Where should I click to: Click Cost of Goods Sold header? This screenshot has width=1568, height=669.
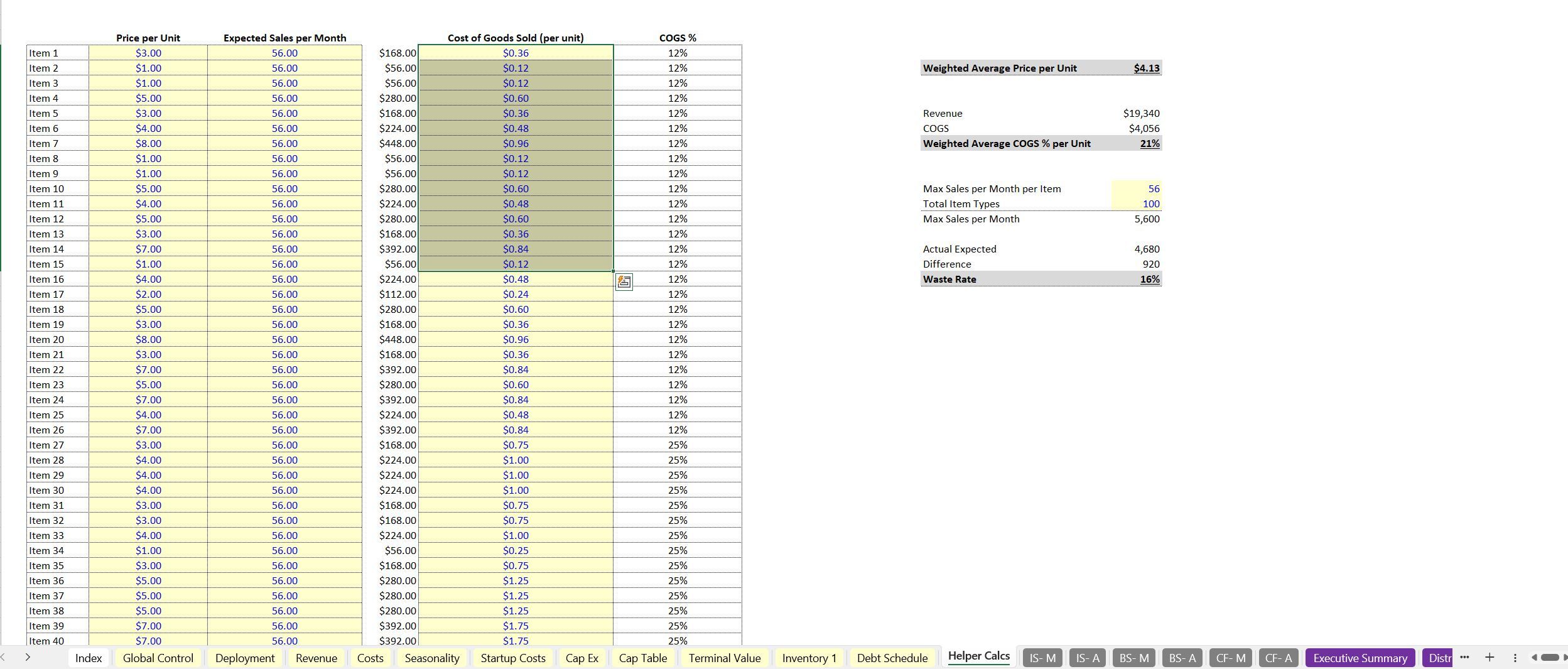516,38
